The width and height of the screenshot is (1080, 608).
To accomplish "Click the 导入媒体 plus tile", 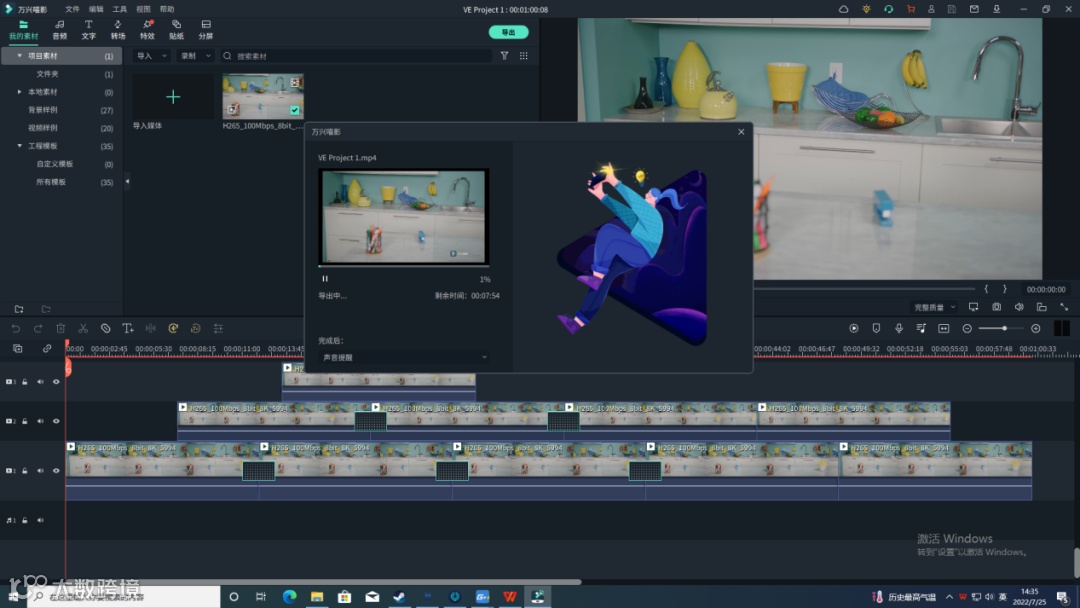I will coord(173,96).
